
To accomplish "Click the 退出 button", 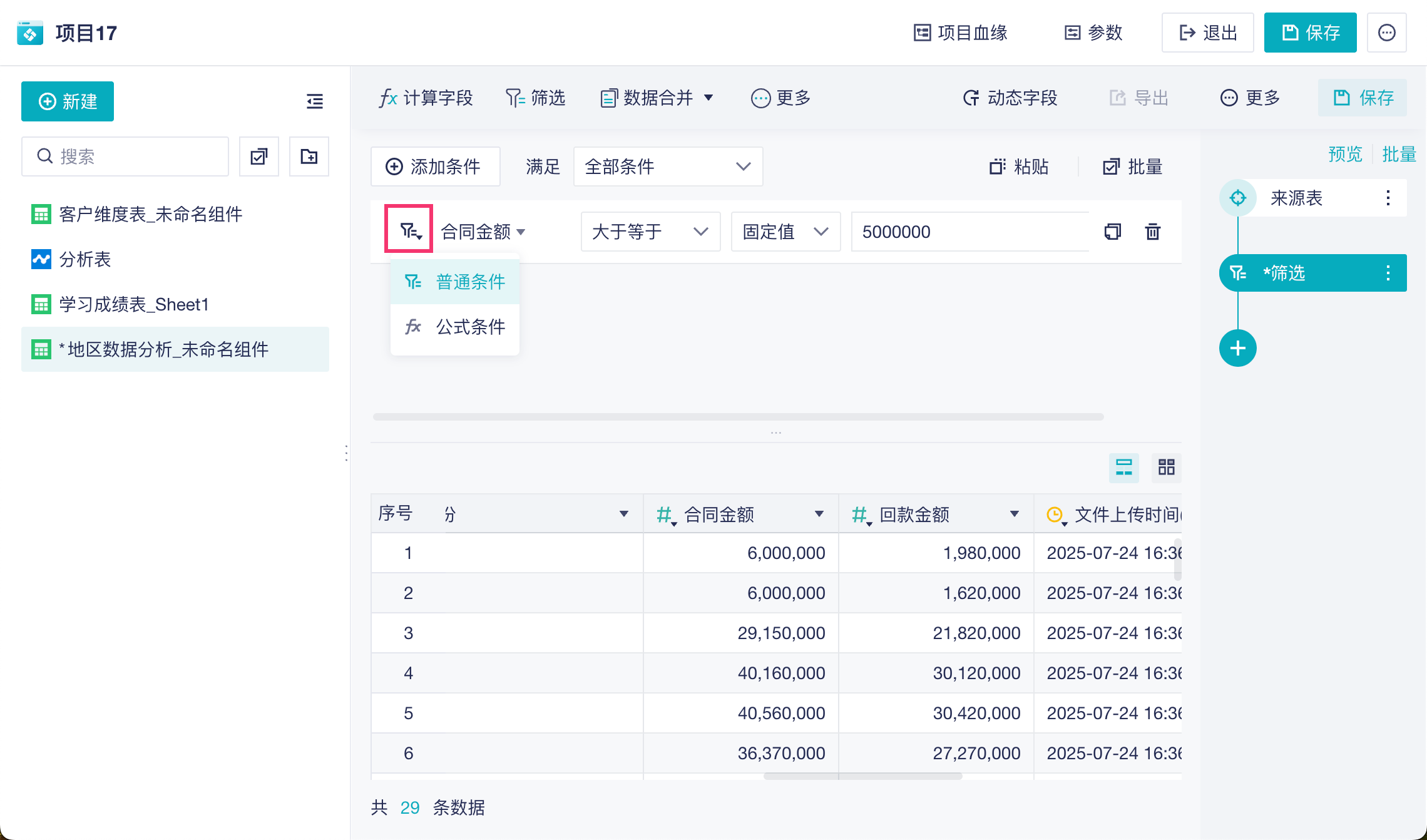I will pos(1207,33).
